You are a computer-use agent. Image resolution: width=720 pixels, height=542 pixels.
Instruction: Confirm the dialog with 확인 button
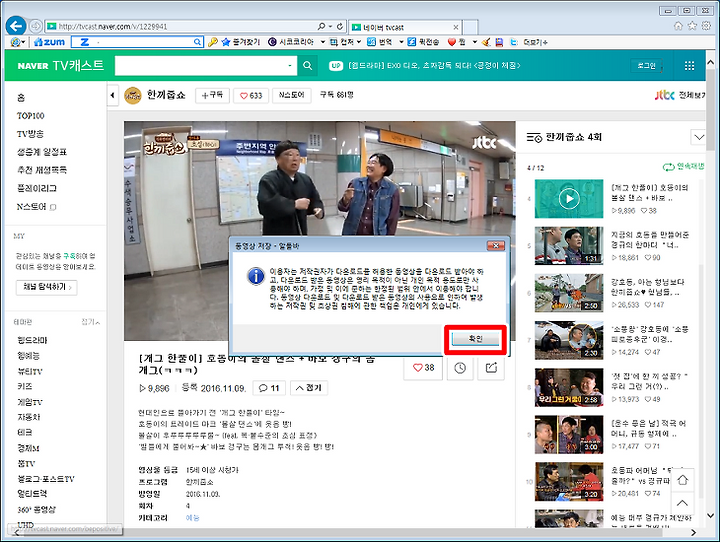pyautogui.click(x=475, y=339)
